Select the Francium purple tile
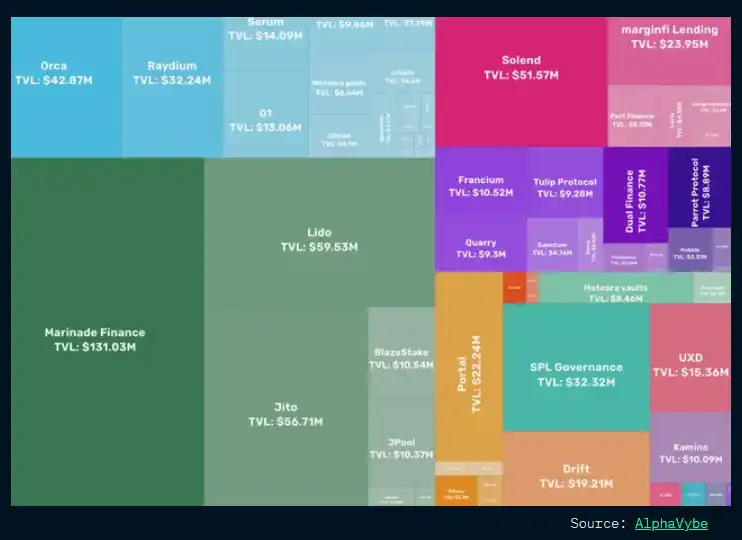 coord(480,186)
